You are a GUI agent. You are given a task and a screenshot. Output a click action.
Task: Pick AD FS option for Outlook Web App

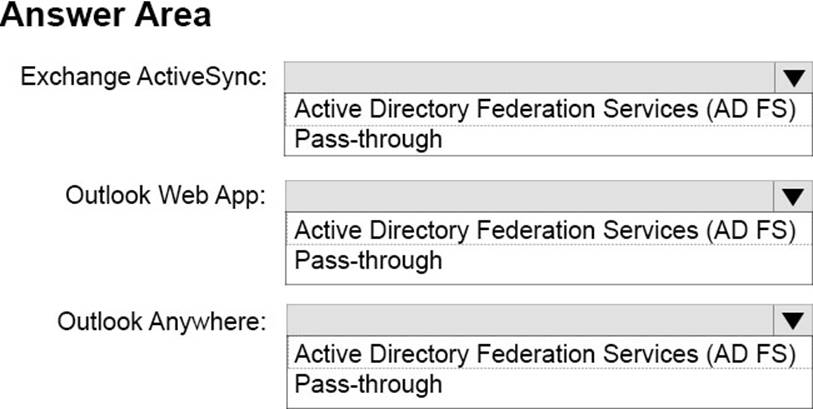pyautogui.click(x=544, y=230)
